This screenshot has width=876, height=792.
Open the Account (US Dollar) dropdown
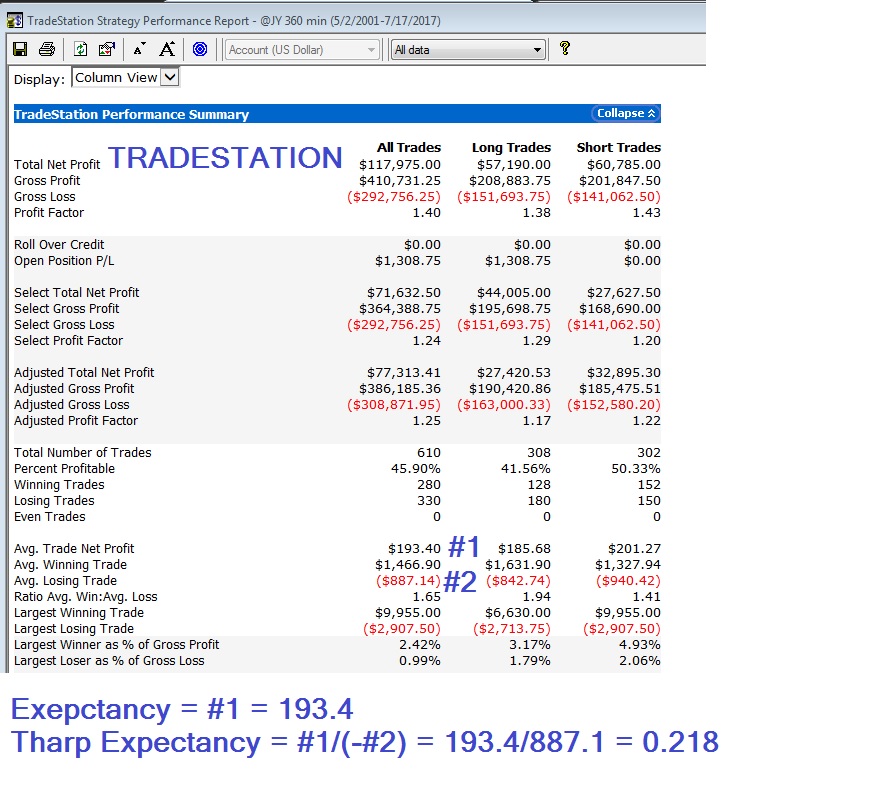coord(302,50)
